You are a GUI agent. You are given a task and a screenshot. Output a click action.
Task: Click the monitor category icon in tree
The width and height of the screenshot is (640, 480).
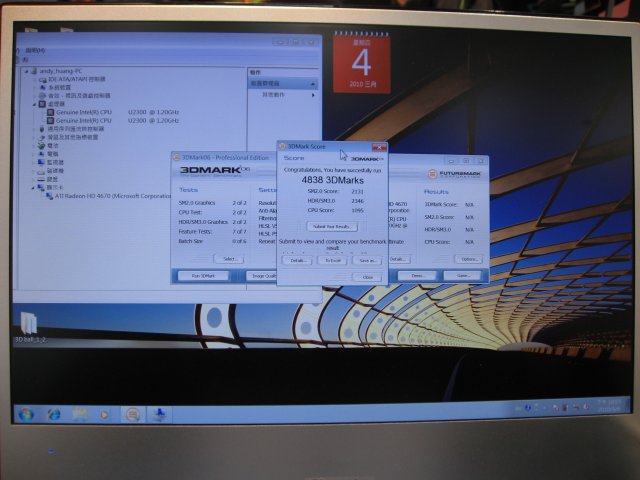coord(41,162)
